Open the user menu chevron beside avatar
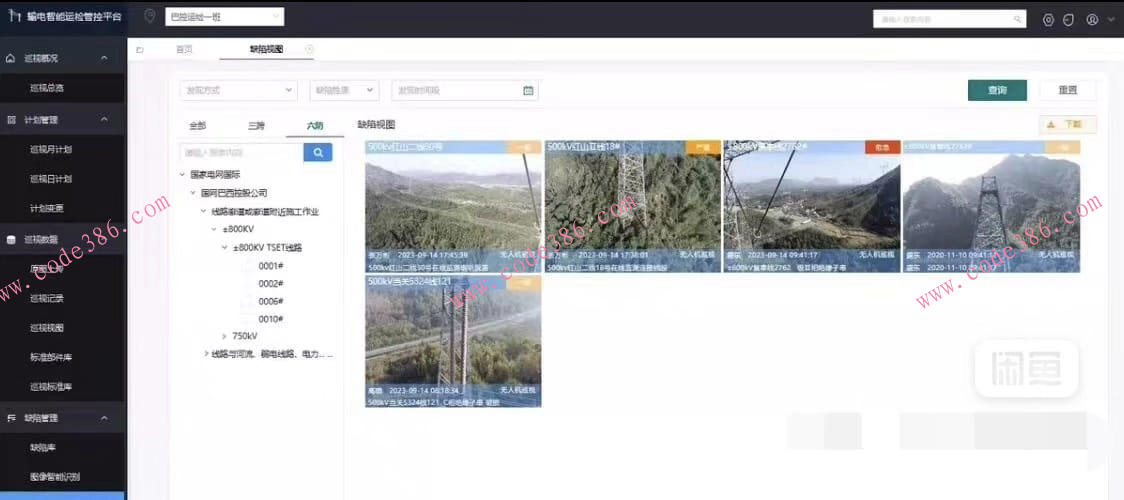The width and height of the screenshot is (1124, 500). tap(1110, 20)
